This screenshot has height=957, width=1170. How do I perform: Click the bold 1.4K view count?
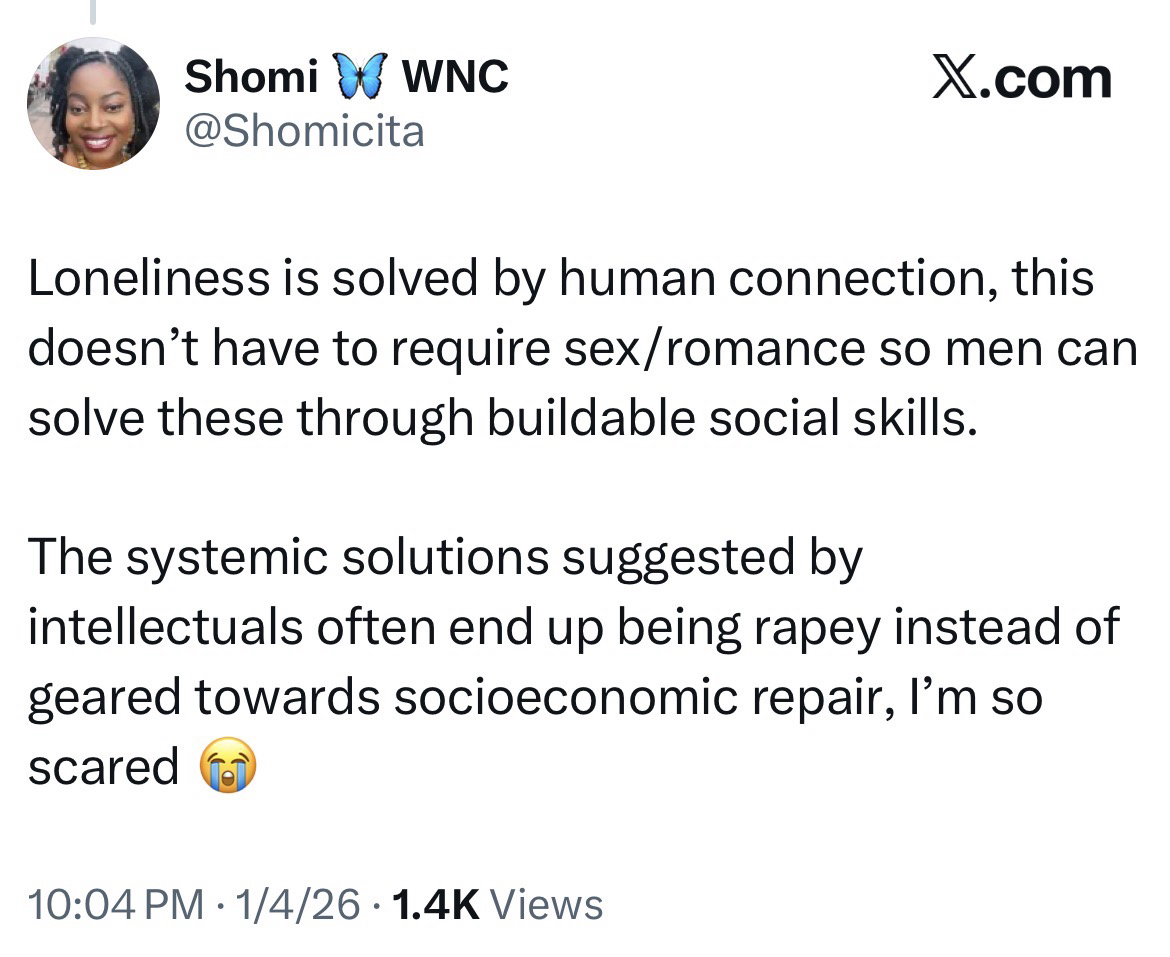pyautogui.click(x=438, y=904)
